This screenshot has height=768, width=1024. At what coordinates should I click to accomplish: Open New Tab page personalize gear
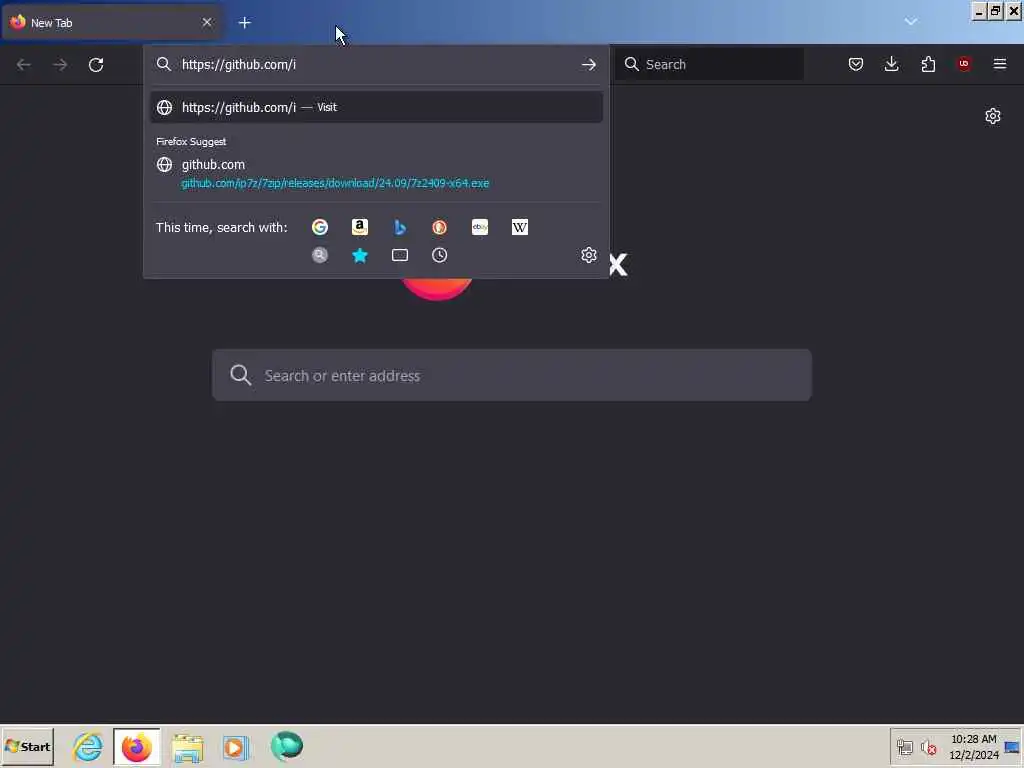coord(993,116)
